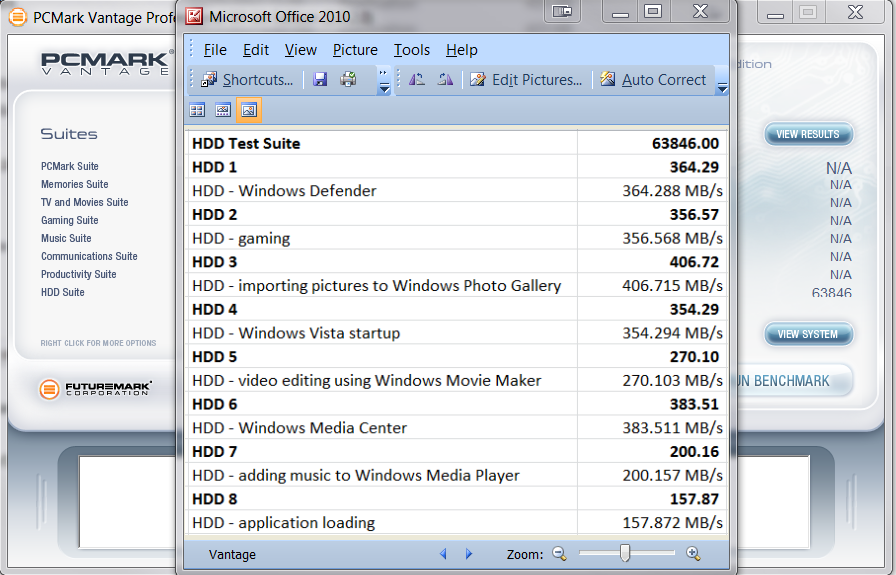
Task: Click the zoom out magnifier icon
Action: [x=559, y=554]
